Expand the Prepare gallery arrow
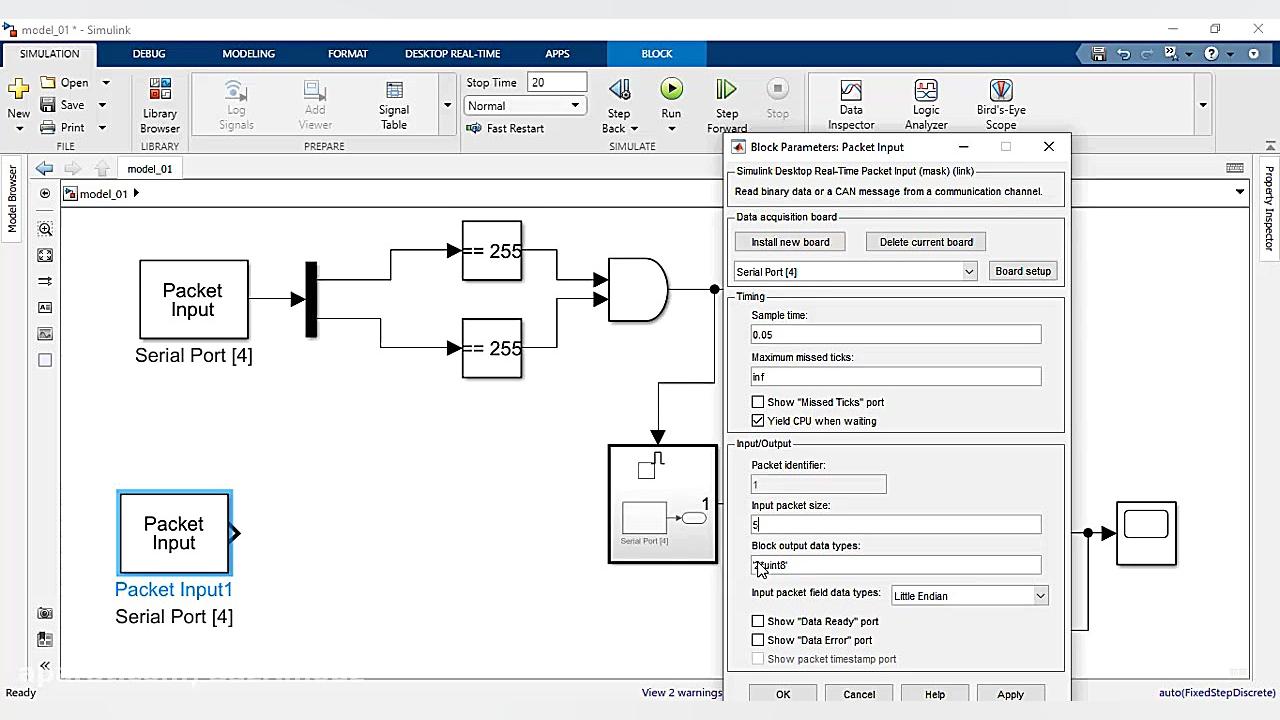1280x720 pixels. (x=447, y=106)
